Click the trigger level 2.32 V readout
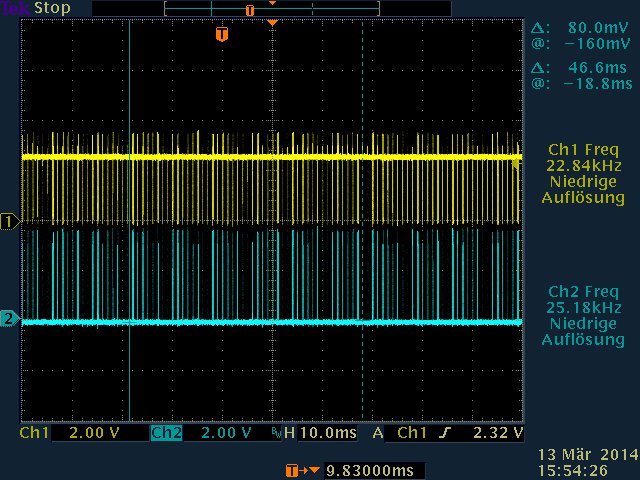640x480 pixels. pyautogui.click(x=498, y=433)
